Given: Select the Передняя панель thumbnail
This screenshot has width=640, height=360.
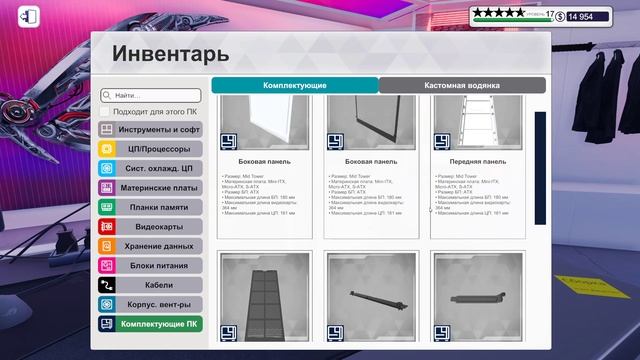Looking at the screenshot, I should (478, 122).
